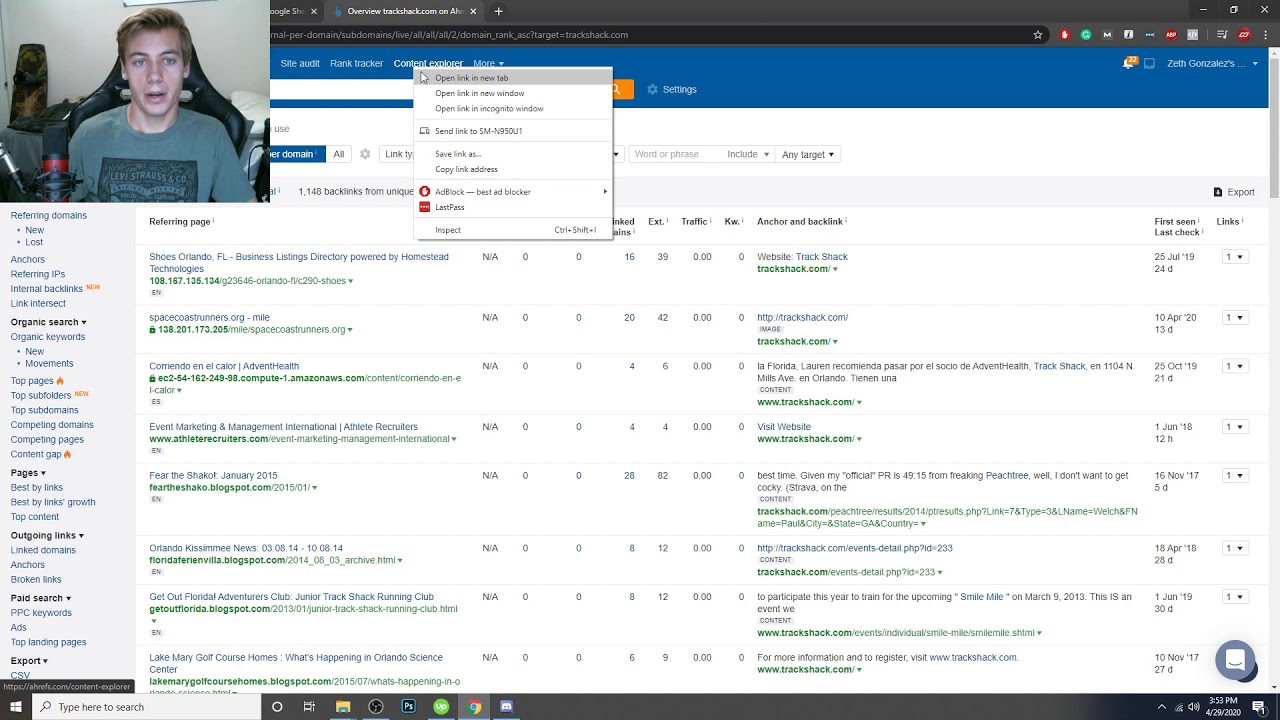This screenshot has width=1280, height=720.
Task: Click in the Word or phrase field
Action: [x=675, y=154]
